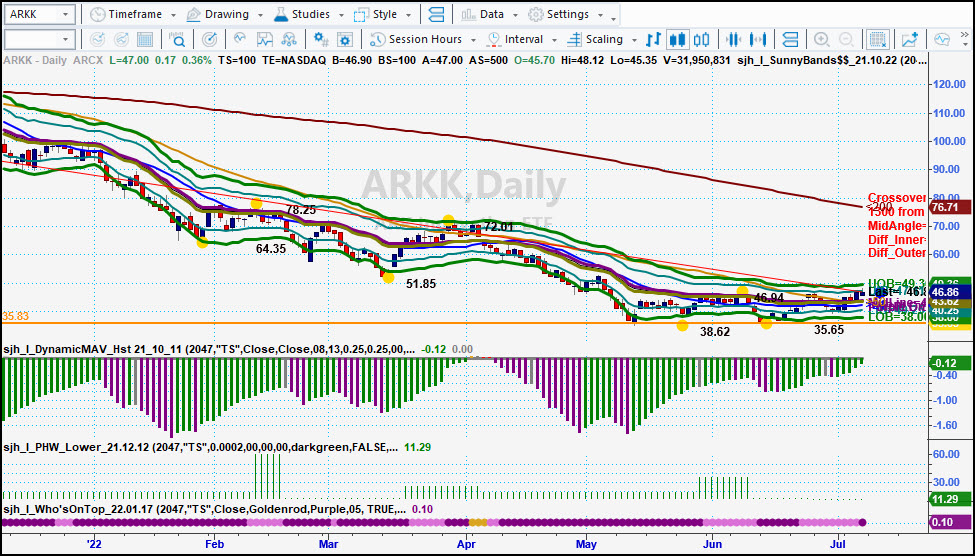Click the second greyed chart-arrow icon
The width and height of the screenshot is (975, 556).
point(121,40)
